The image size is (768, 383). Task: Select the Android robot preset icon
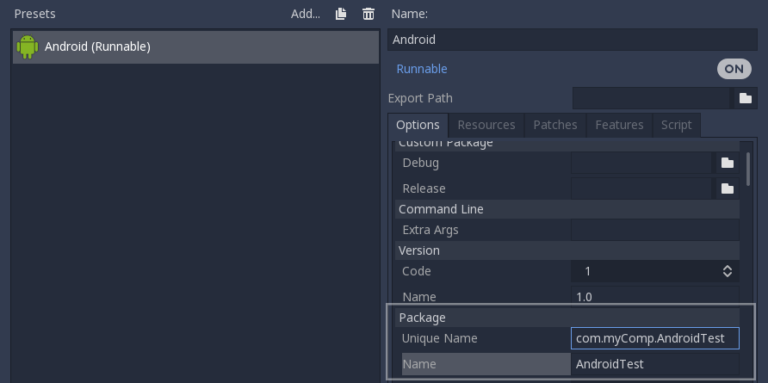point(27,47)
